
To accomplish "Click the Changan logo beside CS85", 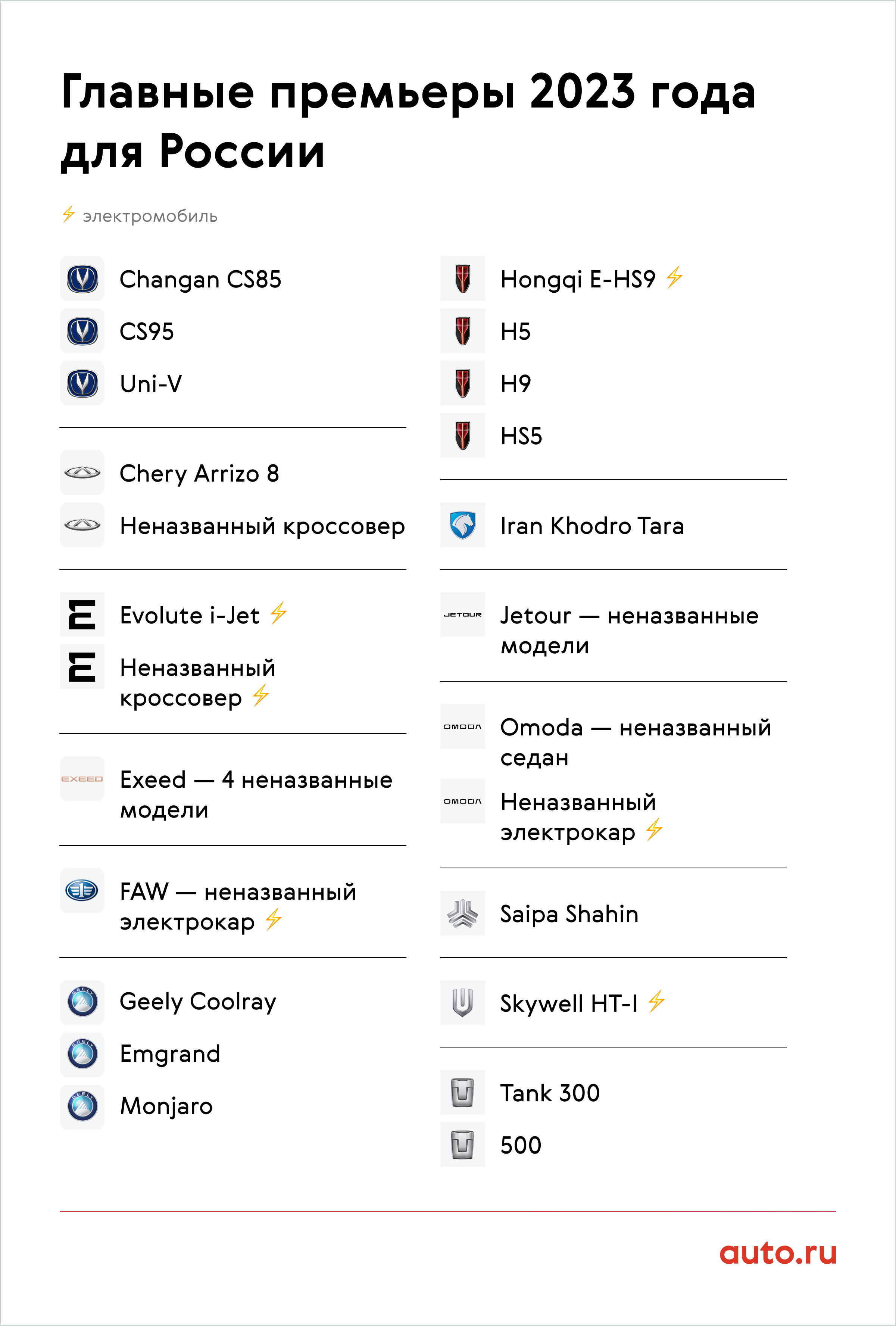I will point(82,279).
